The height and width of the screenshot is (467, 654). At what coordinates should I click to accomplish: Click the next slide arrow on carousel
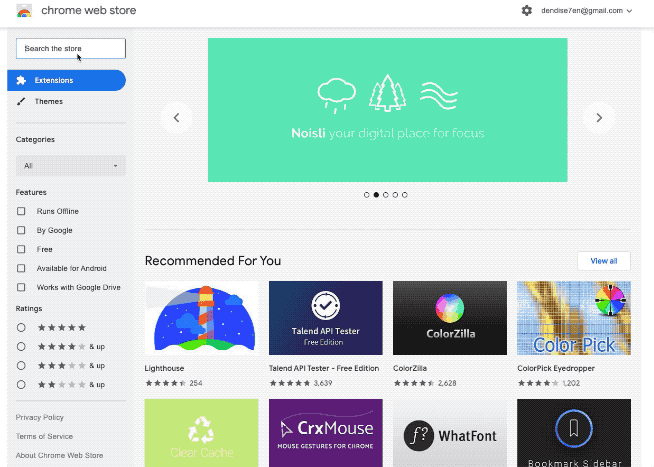599,118
